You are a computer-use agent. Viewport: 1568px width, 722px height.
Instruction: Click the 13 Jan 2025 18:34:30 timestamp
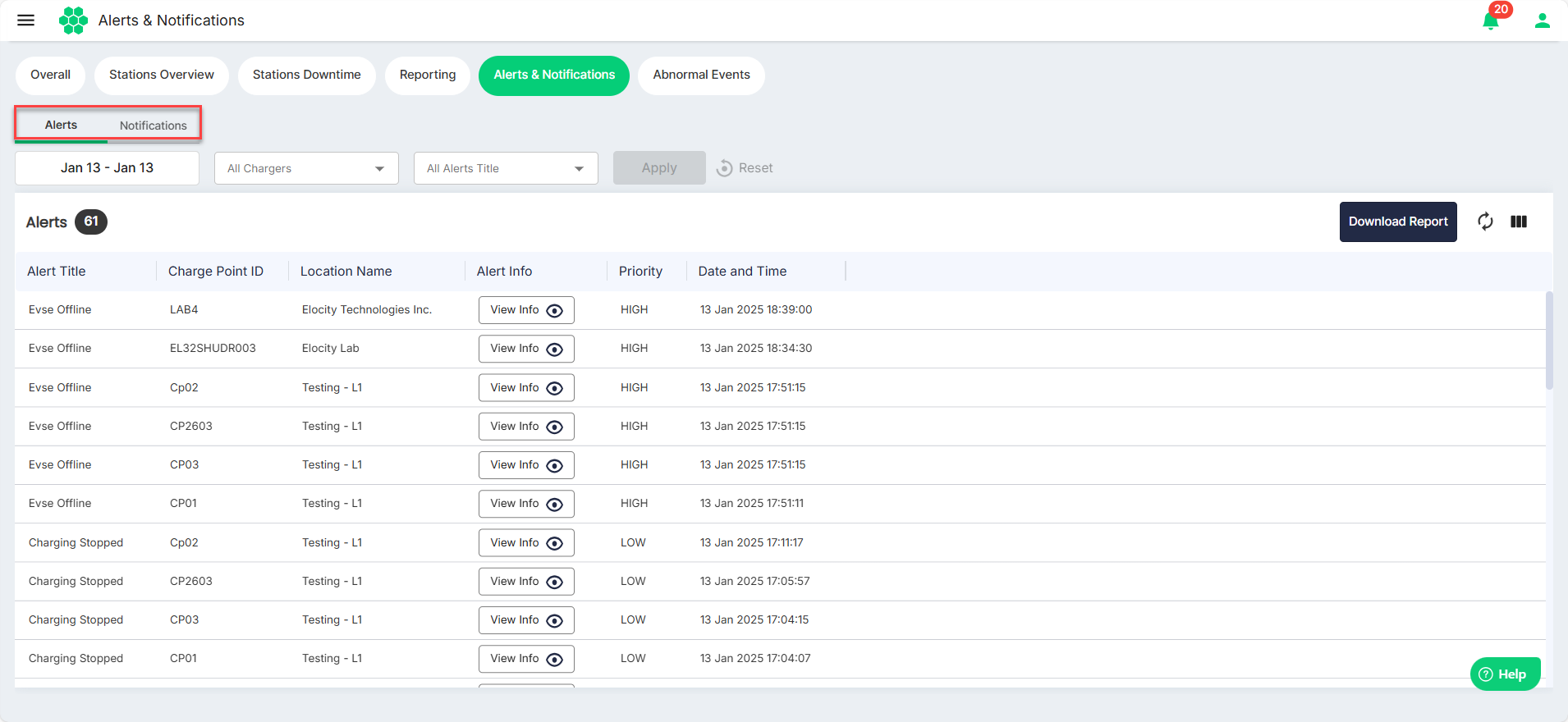tap(756, 349)
